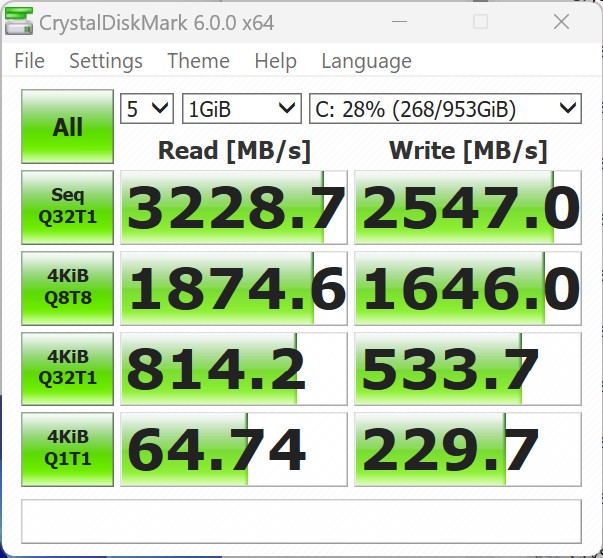Open the File menu
Image resolution: width=603 pixels, height=558 pixels.
[x=30, y=61]
